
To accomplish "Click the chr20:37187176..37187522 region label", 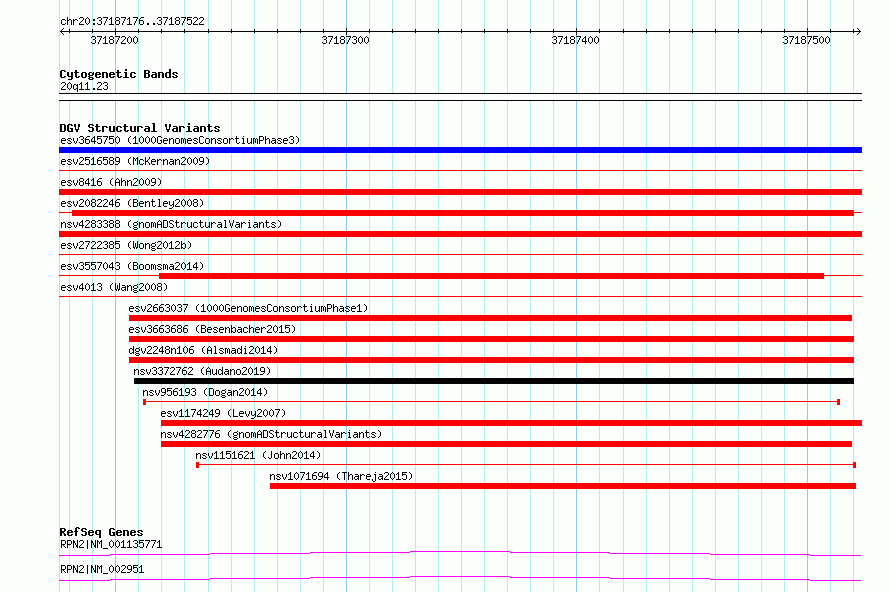I will 132,22.
